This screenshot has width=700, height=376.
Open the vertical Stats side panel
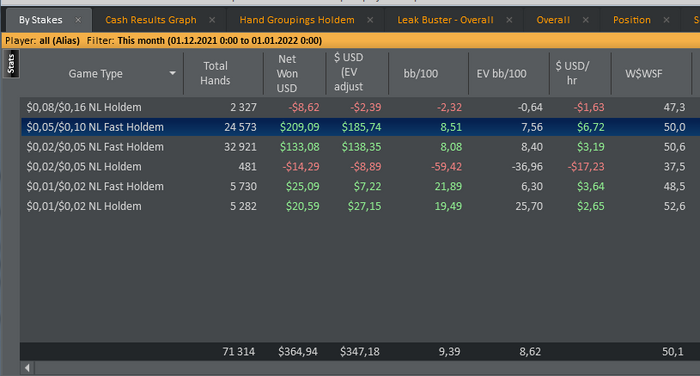coord(11,64)
